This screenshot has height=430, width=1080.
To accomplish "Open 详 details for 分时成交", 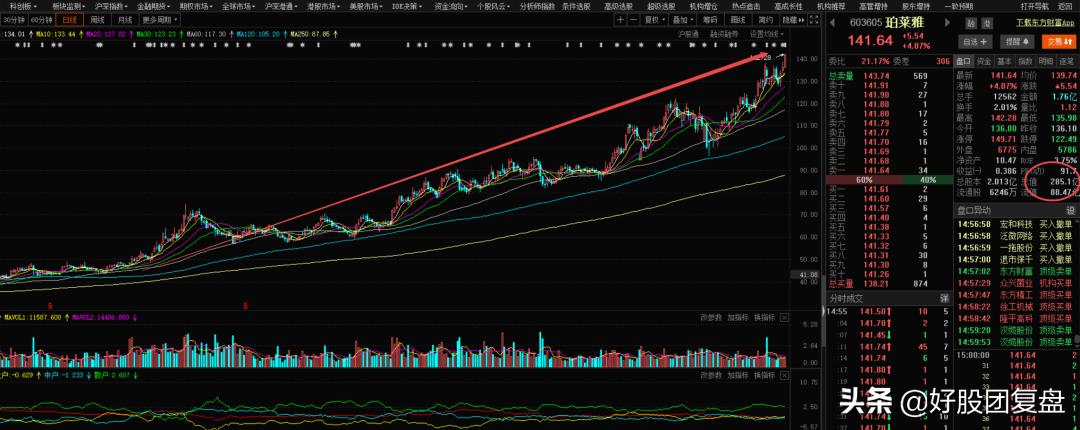I will (944, 298).
